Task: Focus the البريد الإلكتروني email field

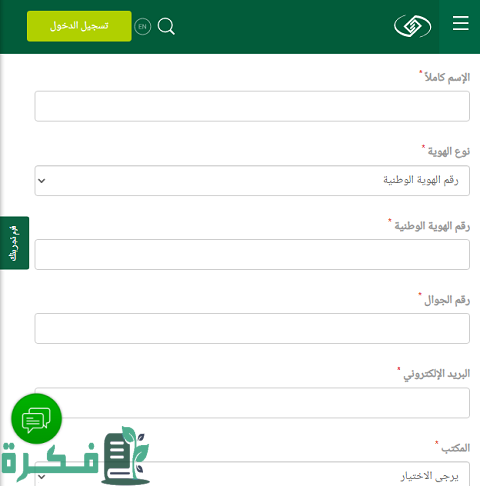Action: pyautogui.click(x=252, y=403)
